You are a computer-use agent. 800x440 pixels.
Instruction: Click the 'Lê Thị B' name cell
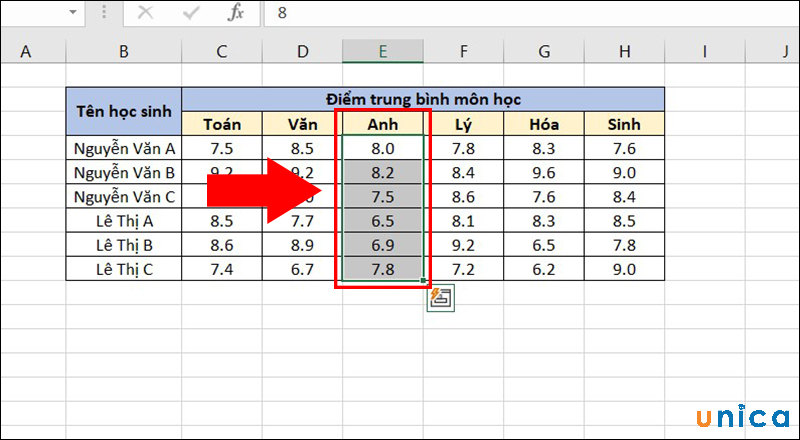[124, 245]
